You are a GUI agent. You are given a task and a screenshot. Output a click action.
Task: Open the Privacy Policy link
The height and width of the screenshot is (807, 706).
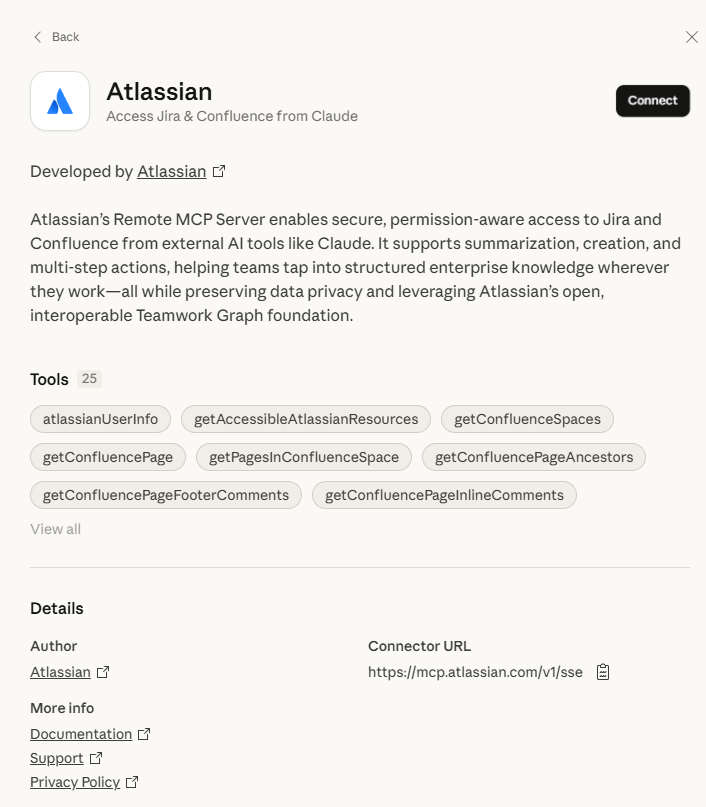tap(75, 782)
